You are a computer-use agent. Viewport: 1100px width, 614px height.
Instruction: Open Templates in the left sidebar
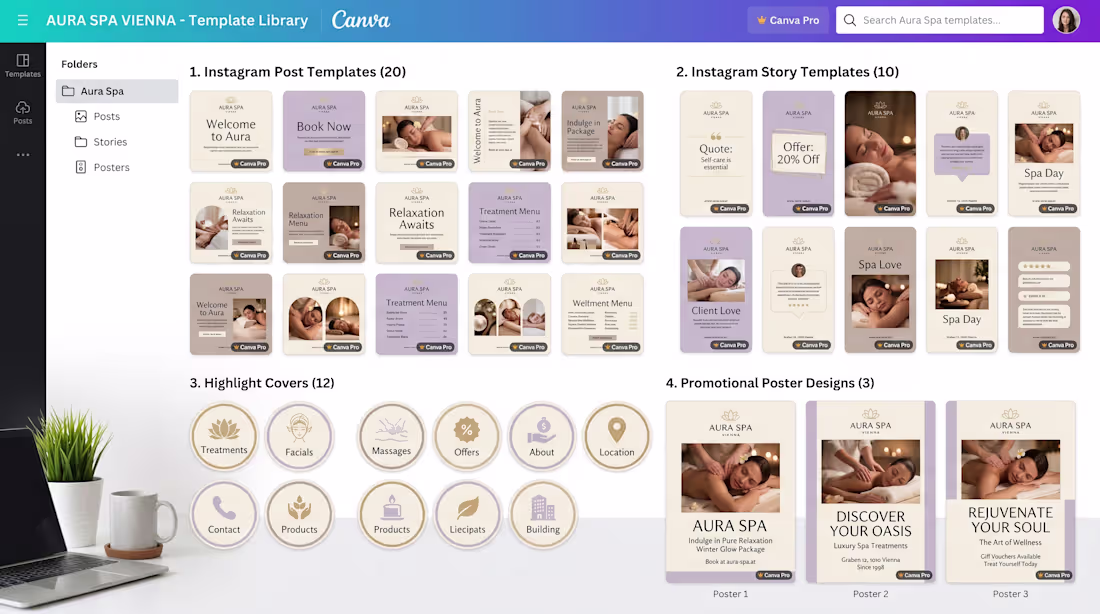tap(22, 66)
